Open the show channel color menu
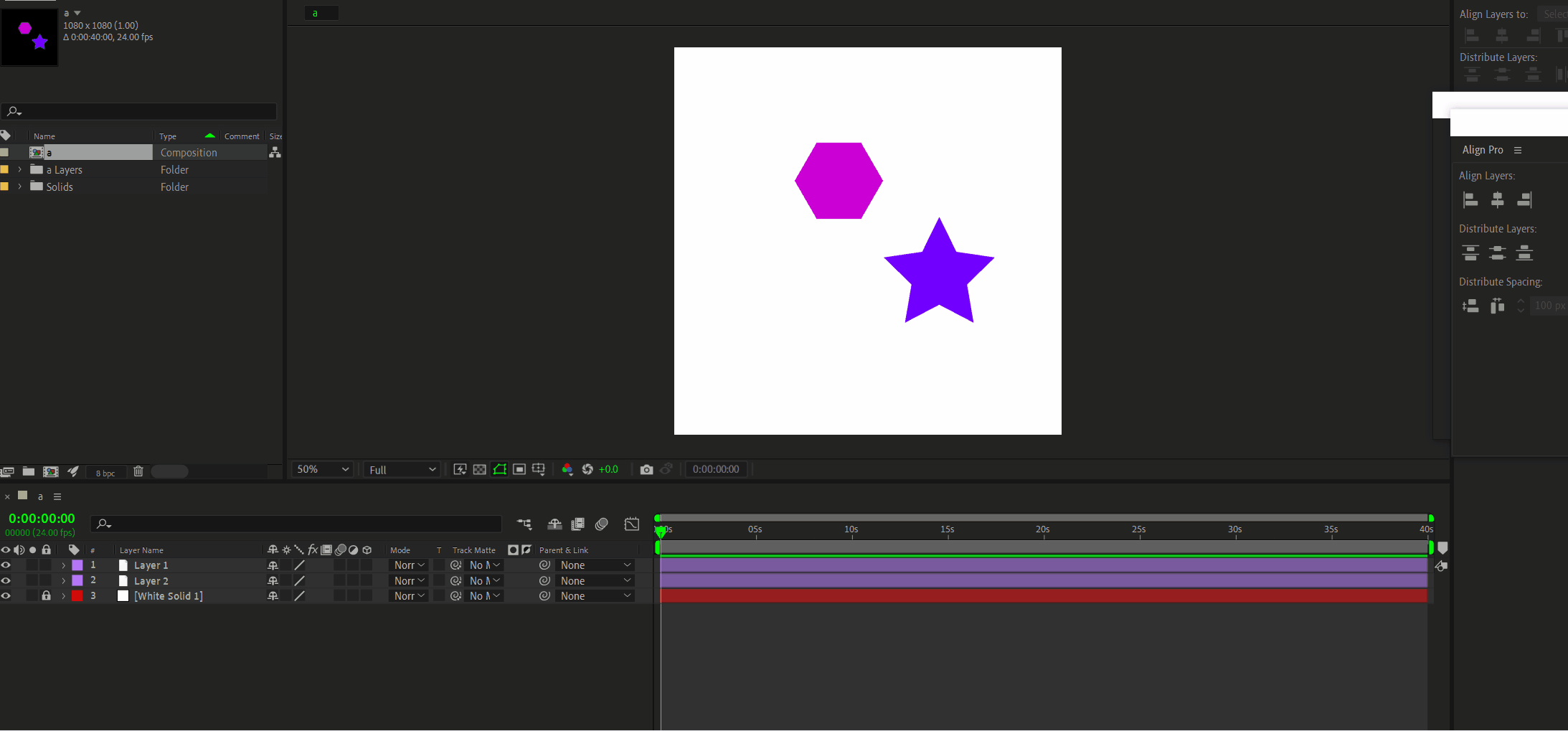Screen dimensions: 1568x731 (x=567, y=469)
